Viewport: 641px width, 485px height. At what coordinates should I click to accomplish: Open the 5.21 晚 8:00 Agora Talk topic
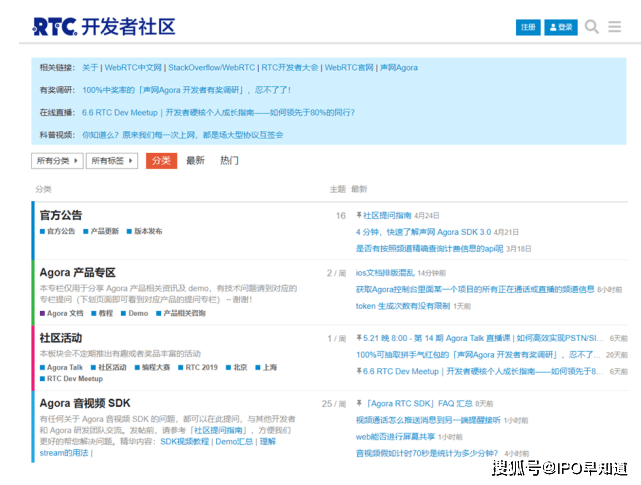point(483,338)
